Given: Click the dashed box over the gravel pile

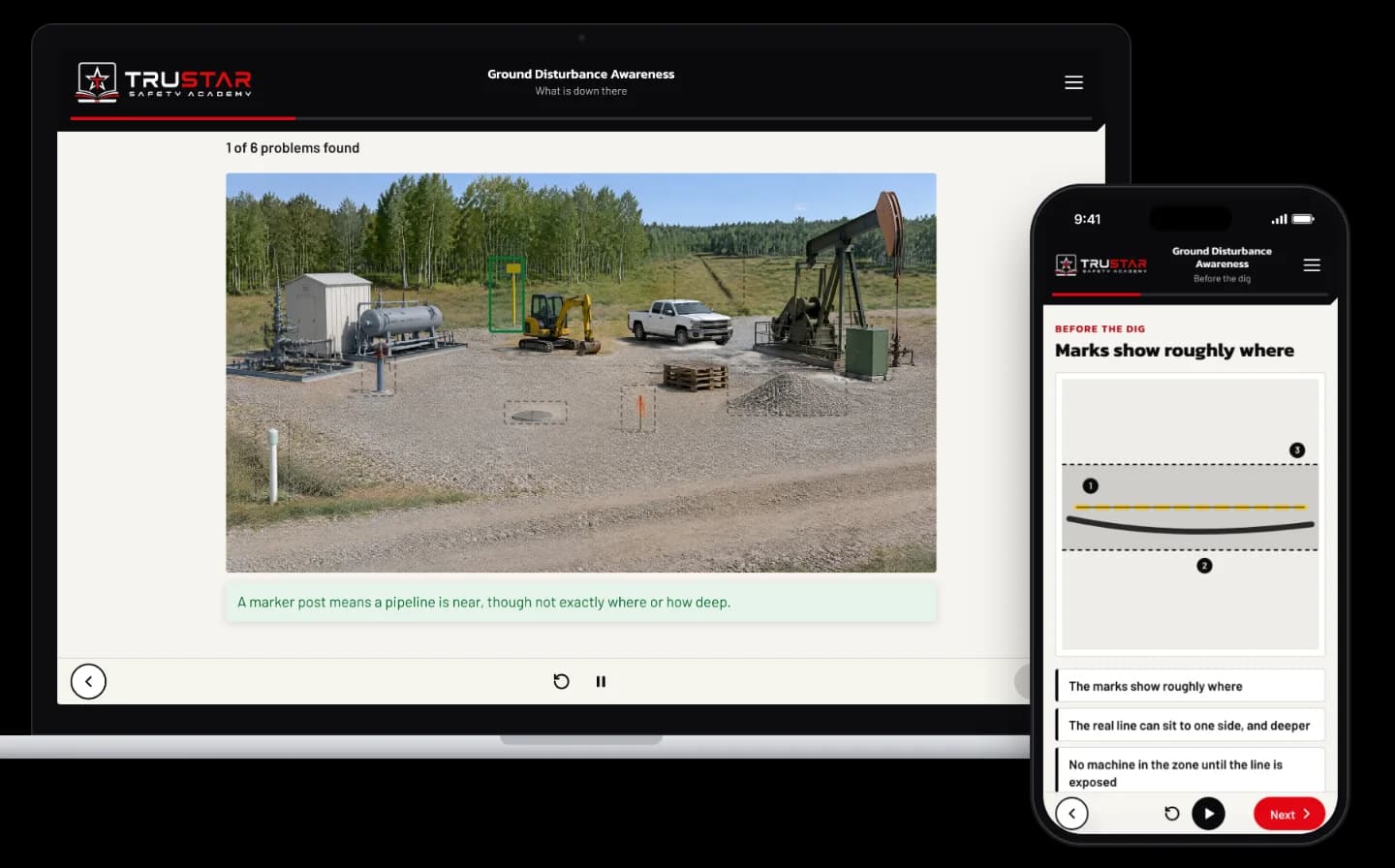Looking at the screenshot, I should point(787,394).
